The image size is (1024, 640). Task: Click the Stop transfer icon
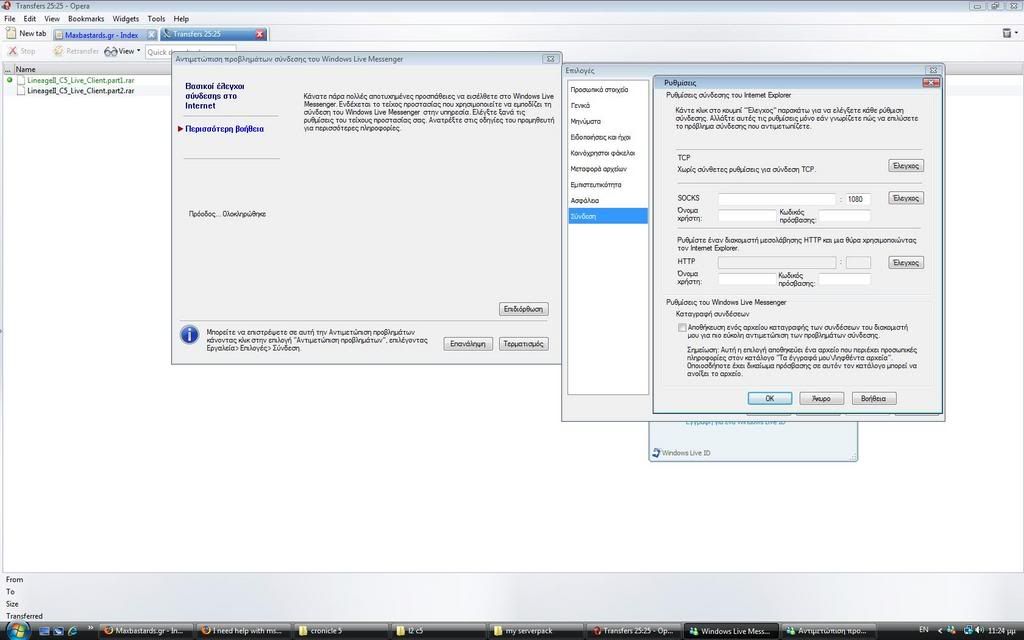(x=12, y=51)
